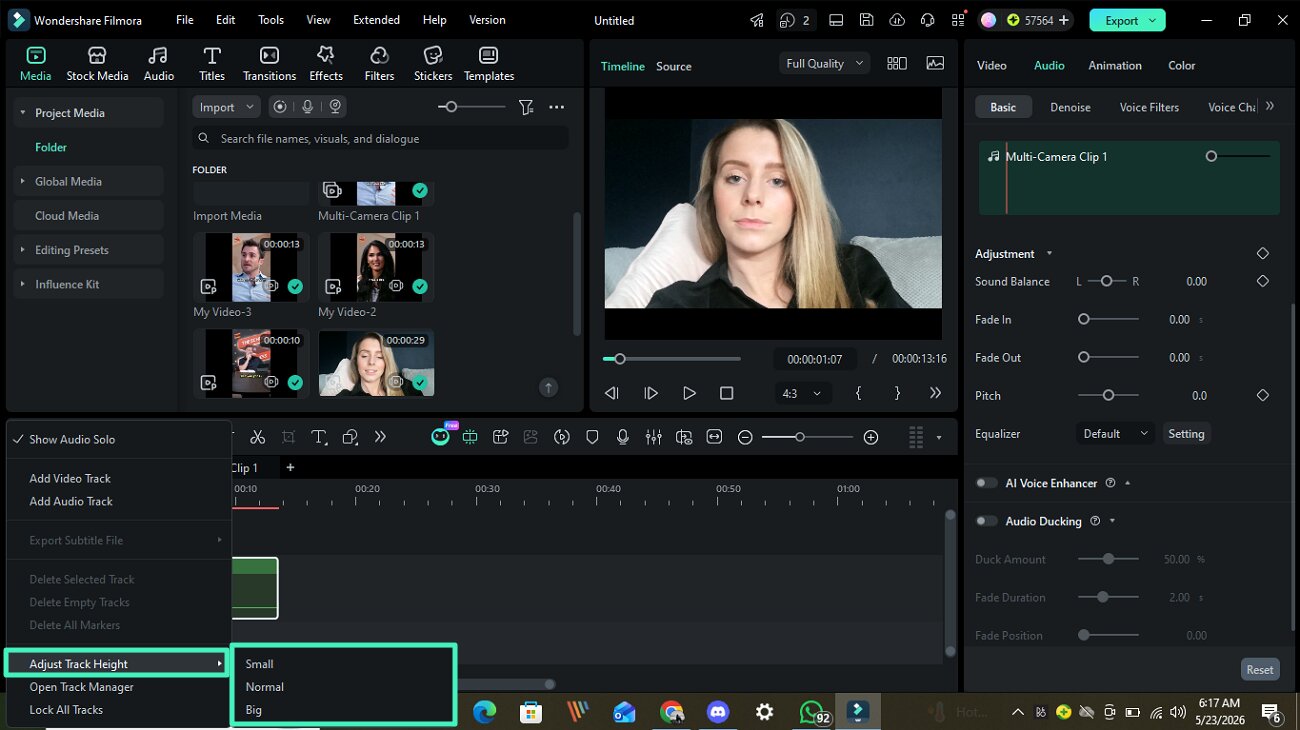Click the filter icon in media panel
Image resolution: width=1300 pixels, height=730 pixels.
(x=526, y=107)
